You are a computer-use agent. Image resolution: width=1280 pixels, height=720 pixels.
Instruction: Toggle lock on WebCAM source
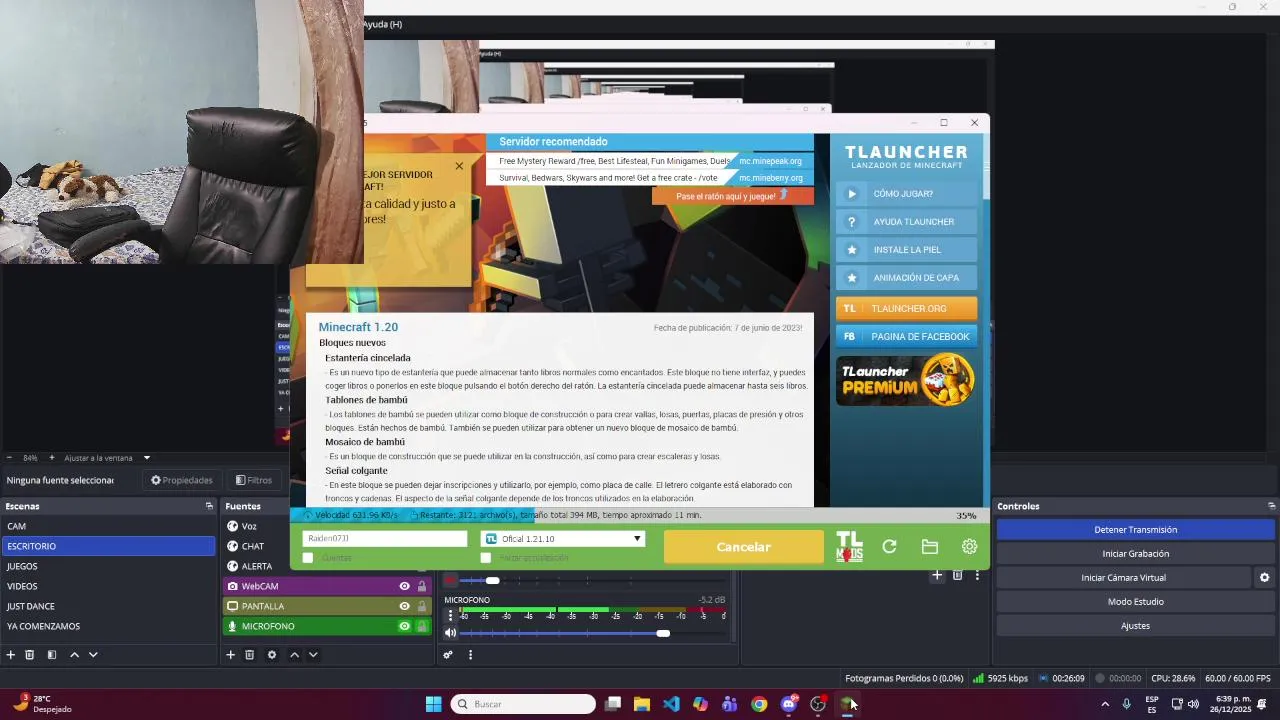point(422,586)
